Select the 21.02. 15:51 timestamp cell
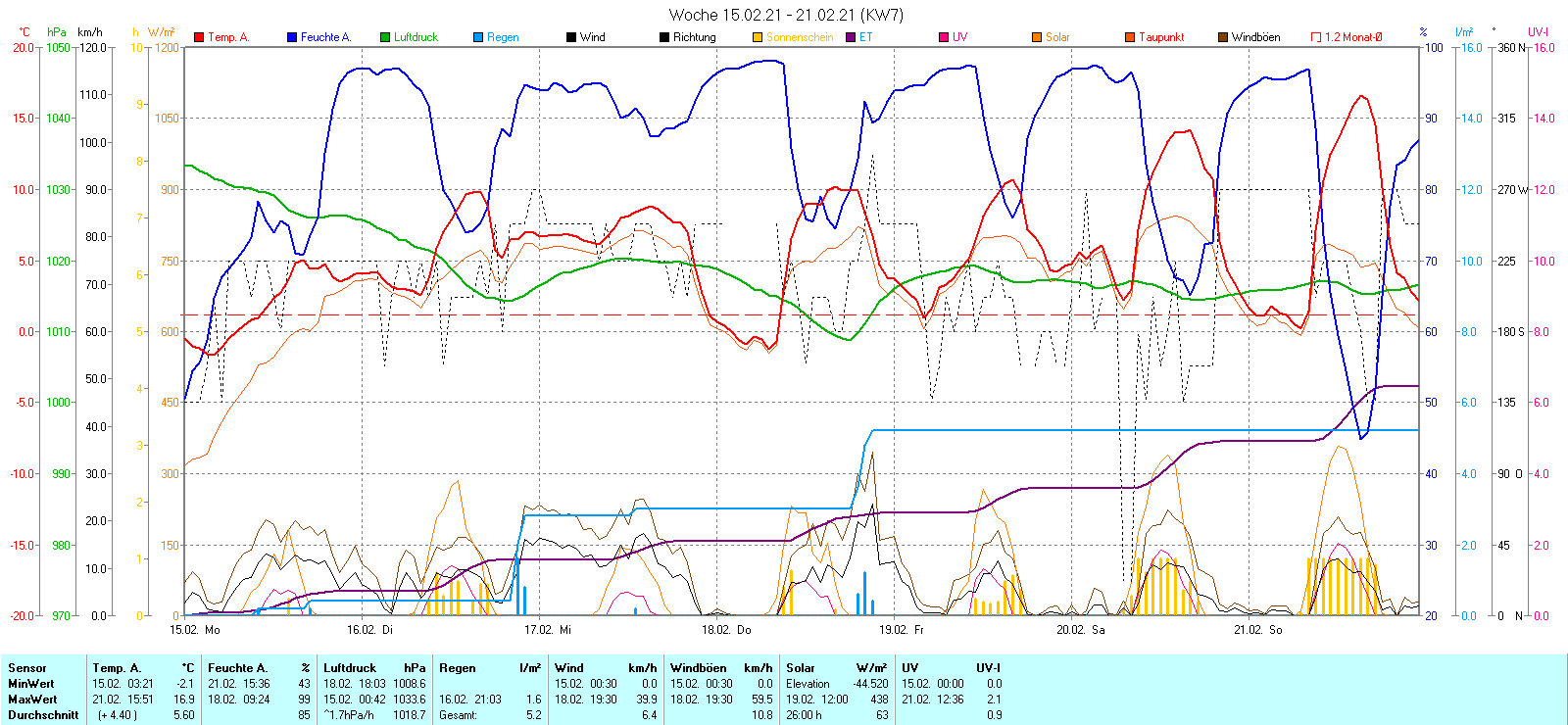1568x725 pixels. click(122, 700)
